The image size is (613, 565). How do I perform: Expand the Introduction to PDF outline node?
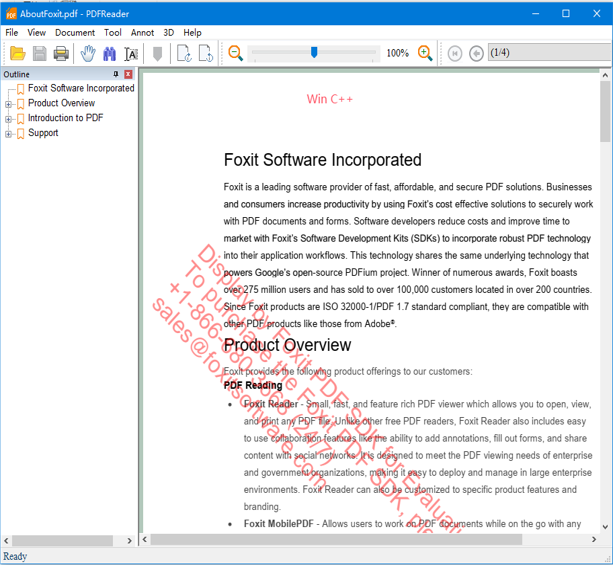click(x=8, y=119)
